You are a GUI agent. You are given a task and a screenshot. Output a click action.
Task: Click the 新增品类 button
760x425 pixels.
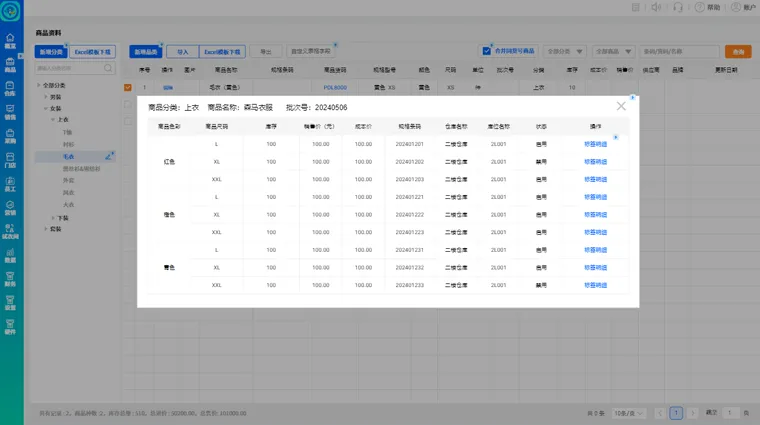[145, 51]
